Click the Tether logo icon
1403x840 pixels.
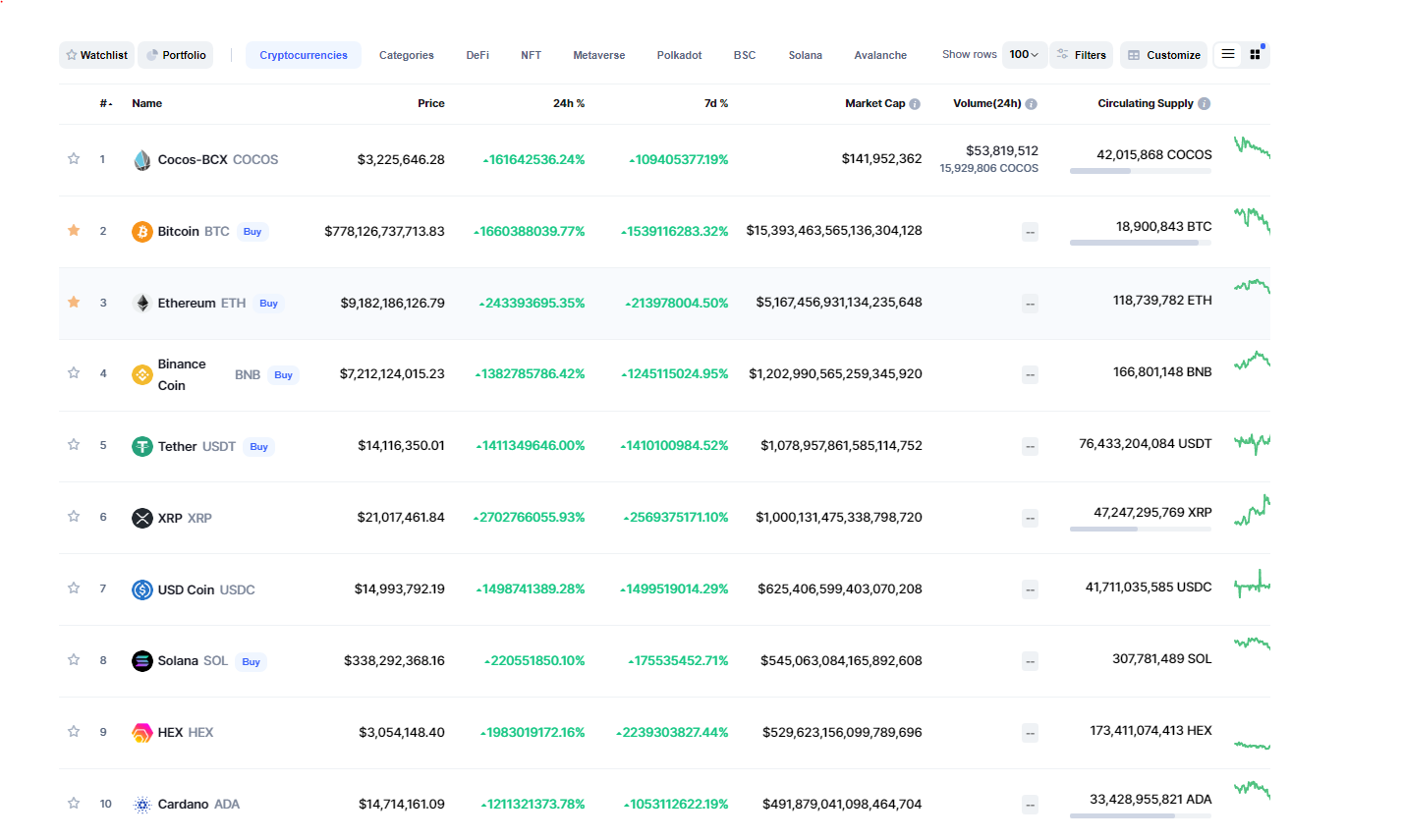[142, 447]
